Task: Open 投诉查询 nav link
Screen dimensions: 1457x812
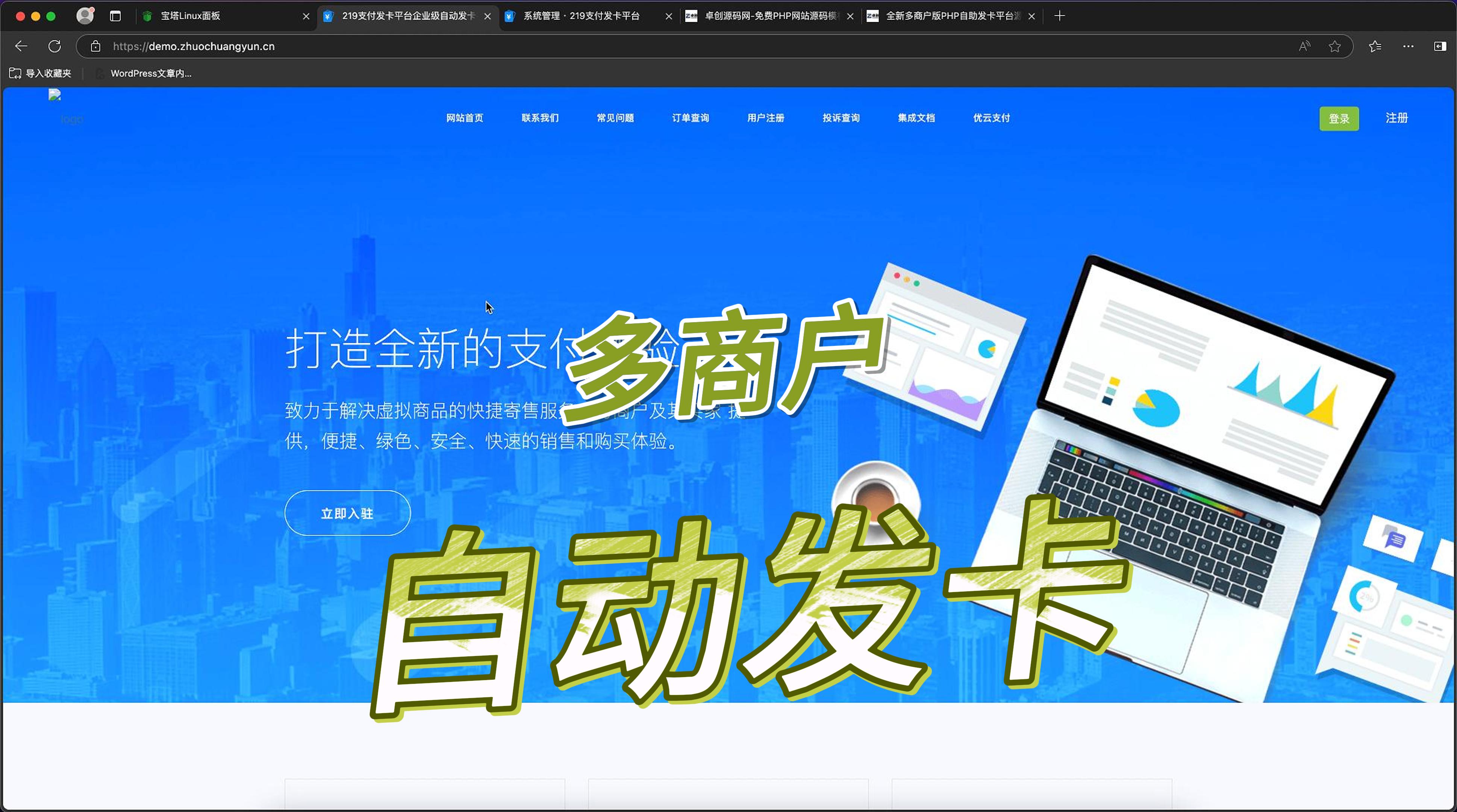Action: click(x=841, y=118)
